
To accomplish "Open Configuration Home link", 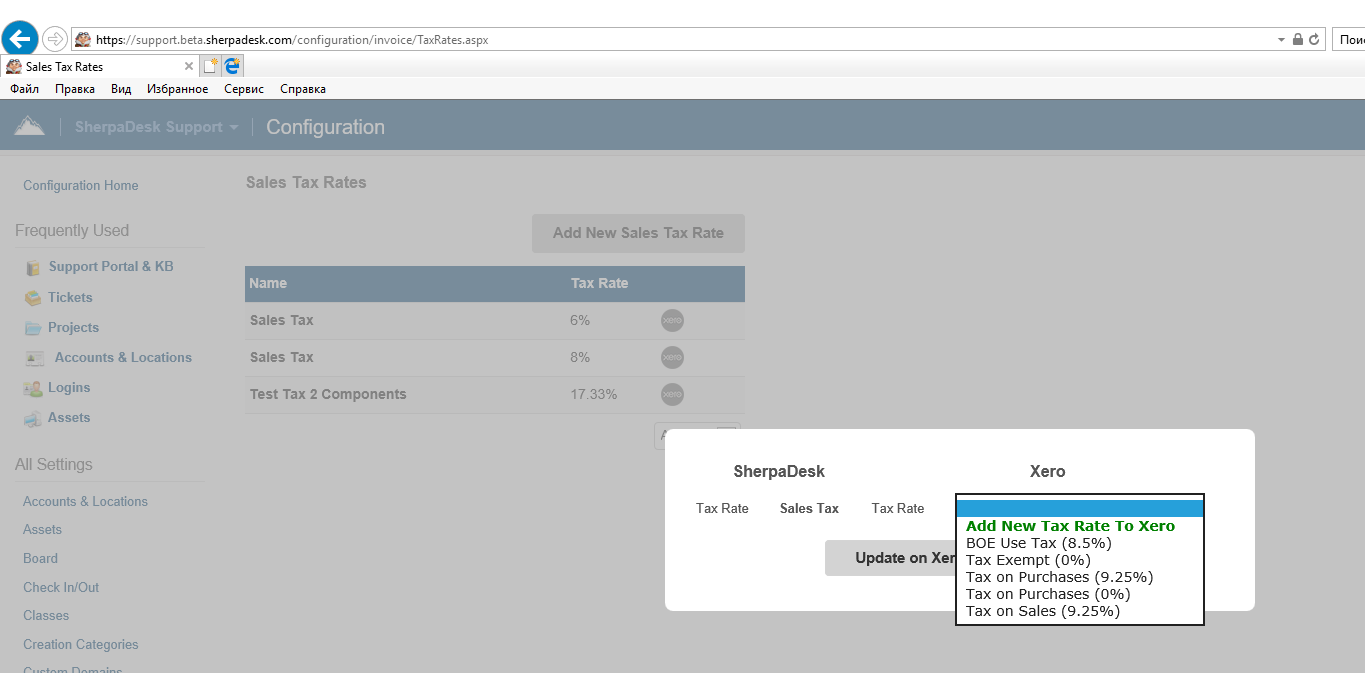I will [81, 185].
